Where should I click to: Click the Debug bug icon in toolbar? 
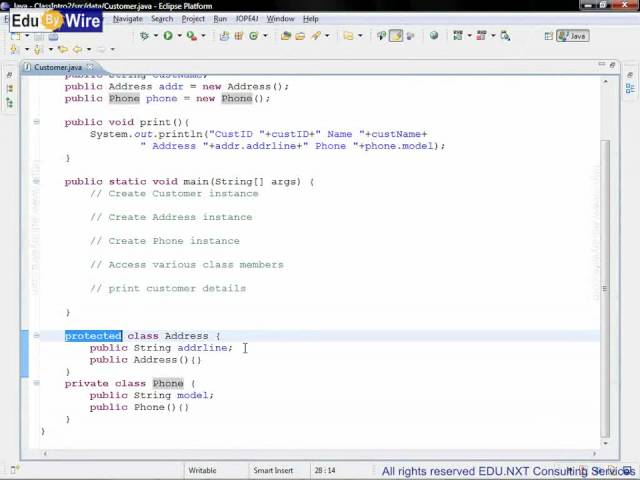pos(144,36)
